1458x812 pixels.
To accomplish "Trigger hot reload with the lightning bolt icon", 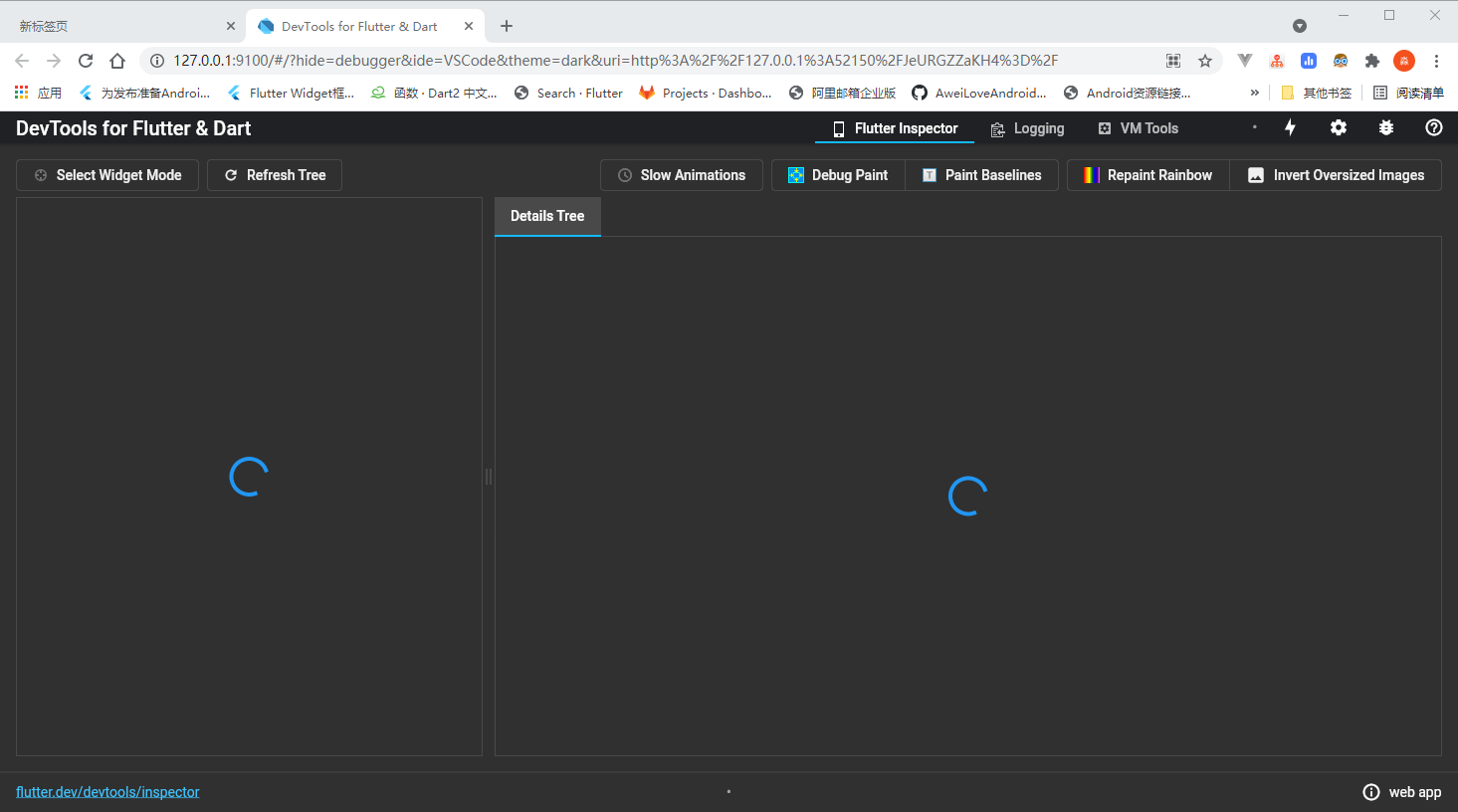I will tap(1290, 127).
